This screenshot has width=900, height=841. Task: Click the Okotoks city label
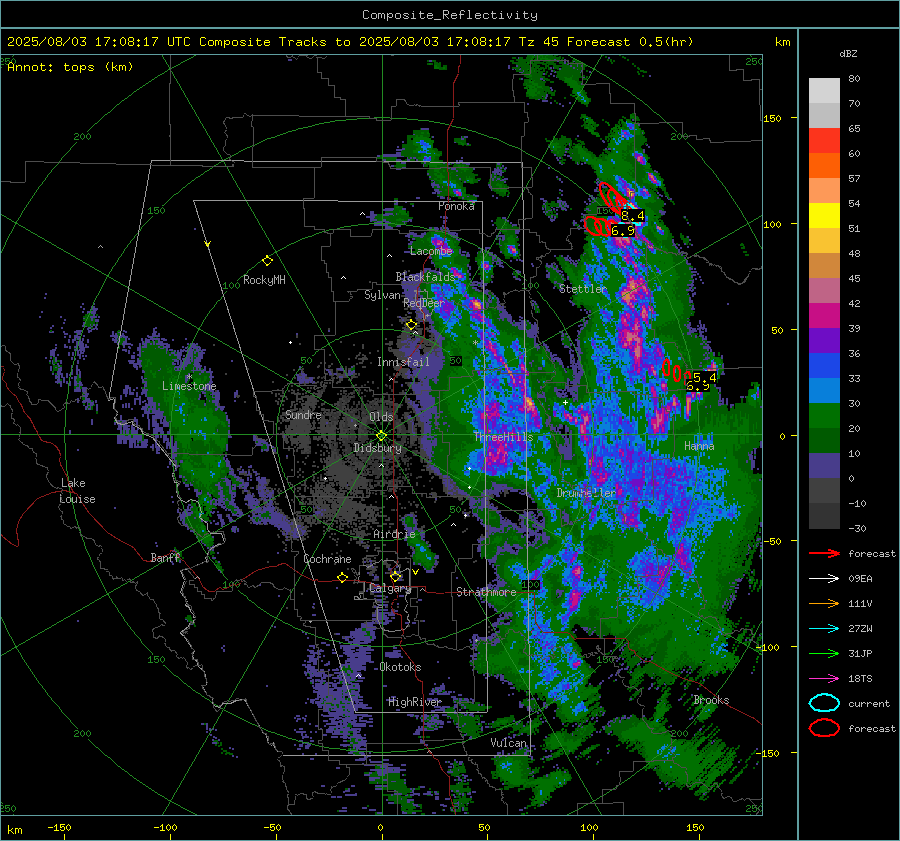(x=400, y=667)
